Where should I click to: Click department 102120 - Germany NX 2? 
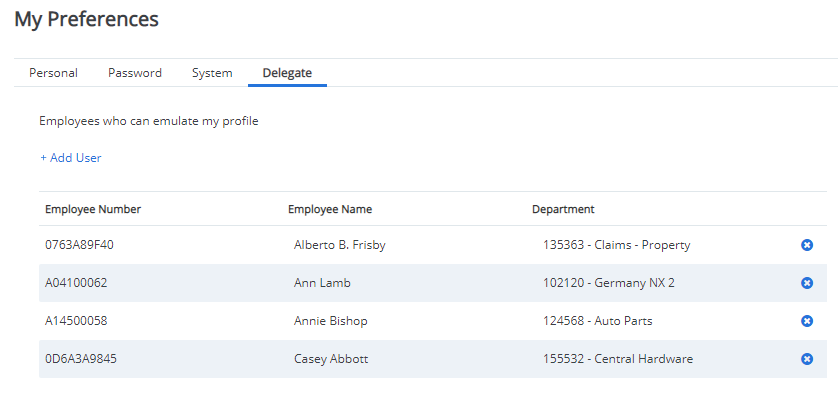(609, 283)
